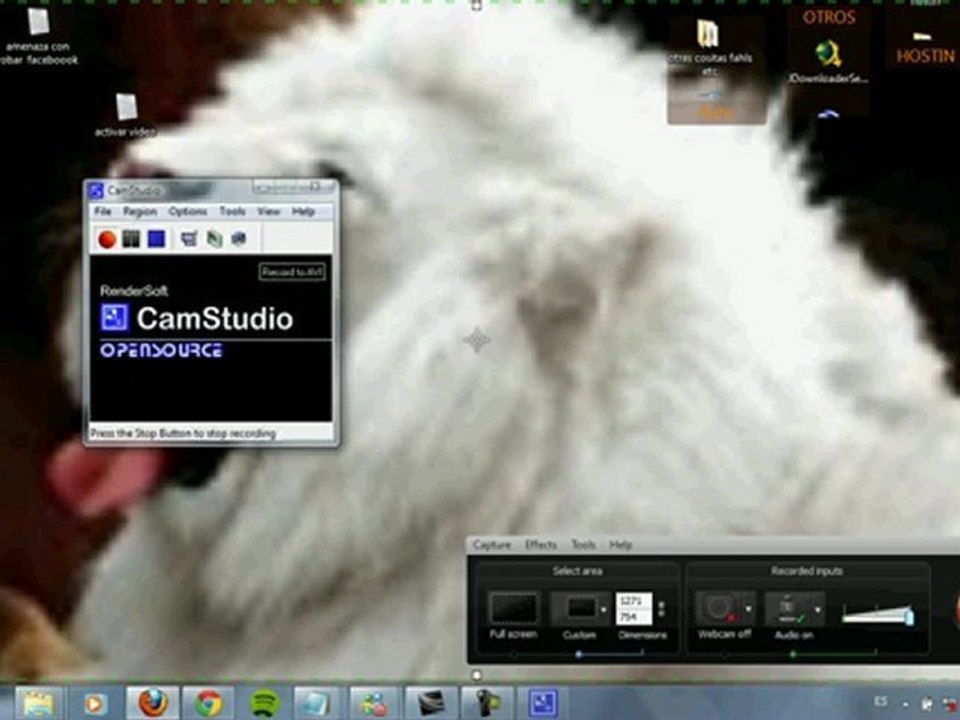Open the camera recorder taskbar icon

[x=487, y=703]
